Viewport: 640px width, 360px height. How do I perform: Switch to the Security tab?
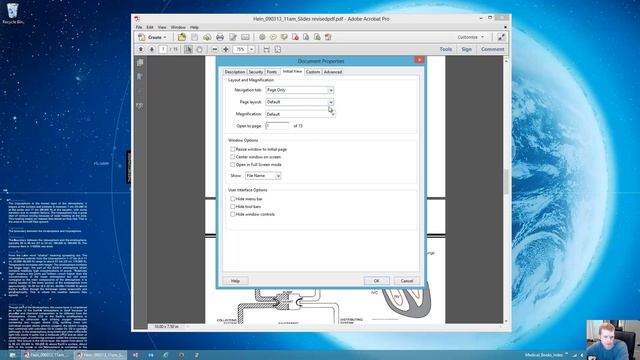256,72
